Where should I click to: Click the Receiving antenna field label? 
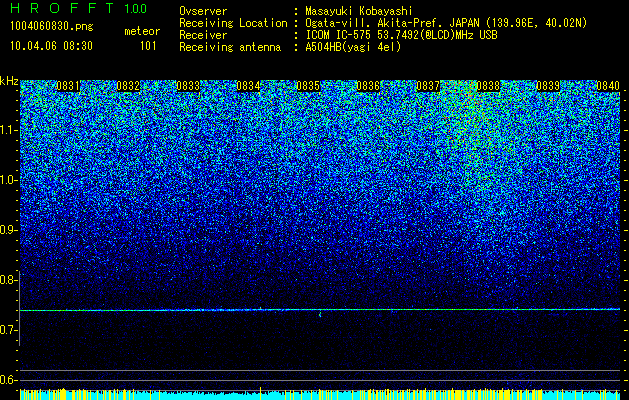click(230, 47)
